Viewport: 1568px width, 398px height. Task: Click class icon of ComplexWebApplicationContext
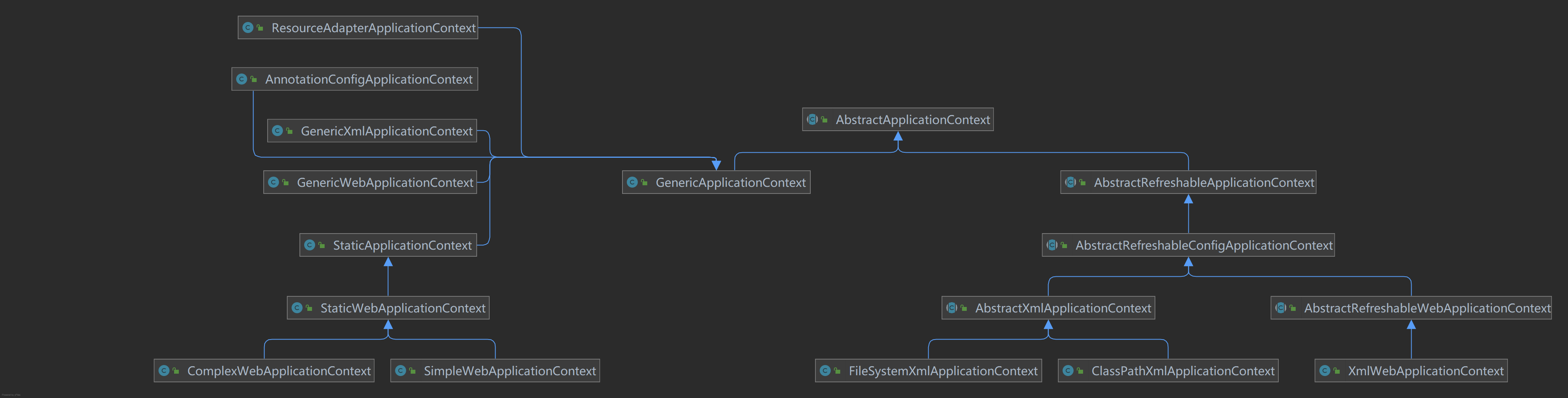click(164, 371)
